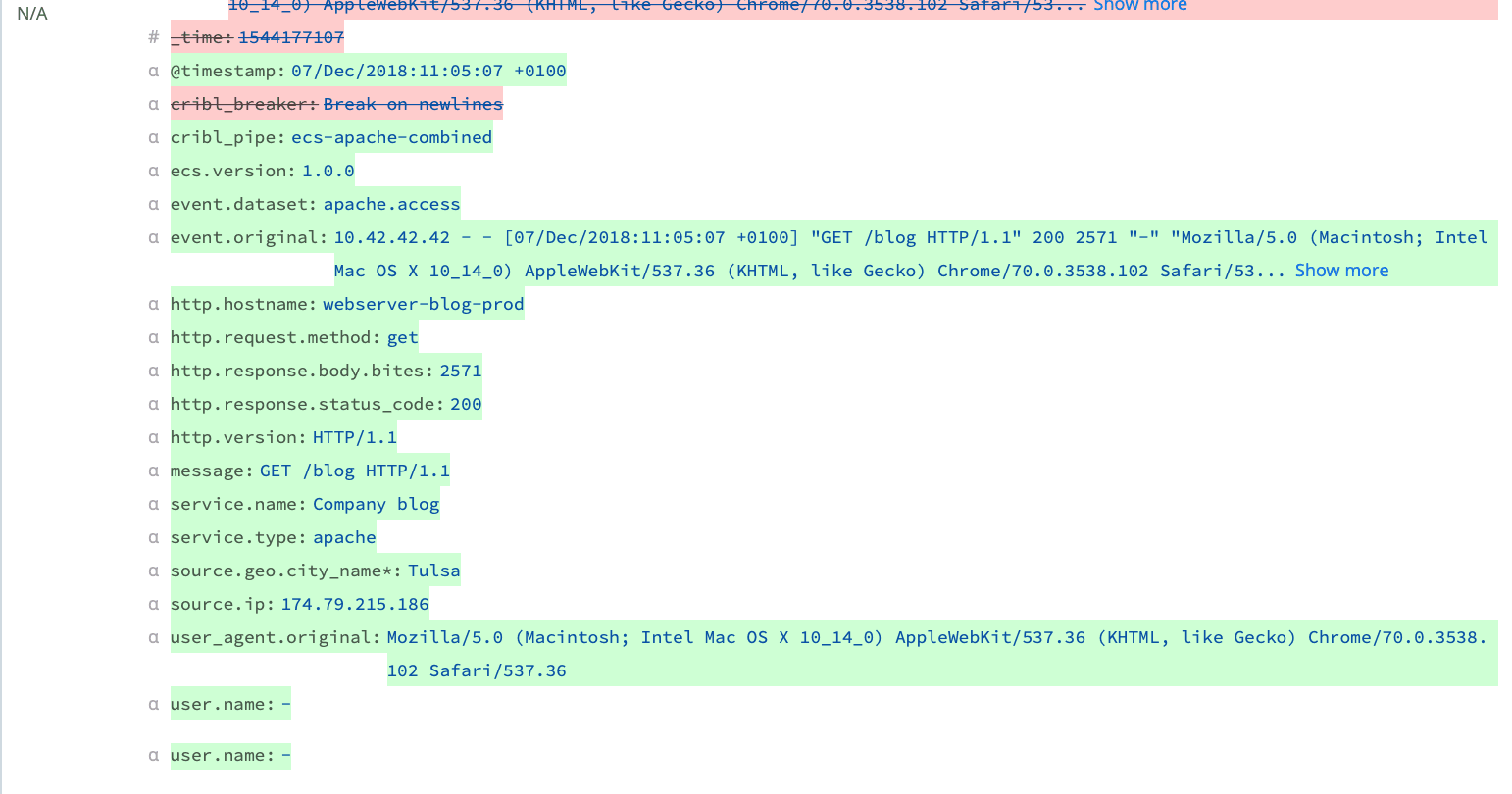This screenshot has width=1512, height=794.
Task: Click the N/A label at the left
Action: 32,14
